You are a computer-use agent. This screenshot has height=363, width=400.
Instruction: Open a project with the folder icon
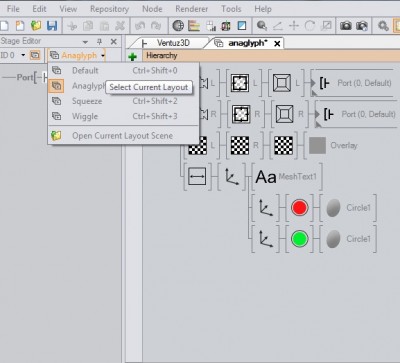36,26
